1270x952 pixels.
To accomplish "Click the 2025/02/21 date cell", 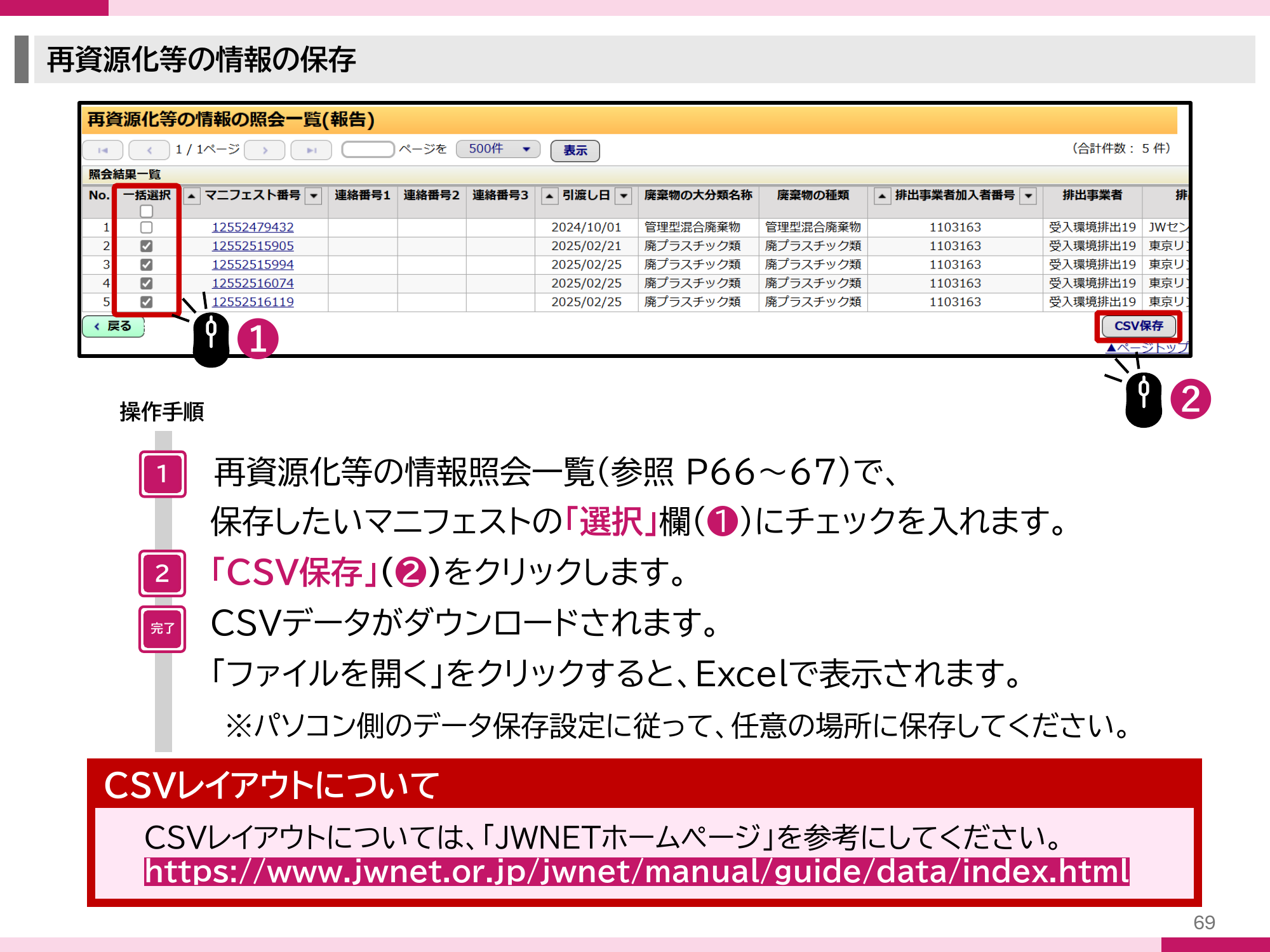I will point(586,246).
